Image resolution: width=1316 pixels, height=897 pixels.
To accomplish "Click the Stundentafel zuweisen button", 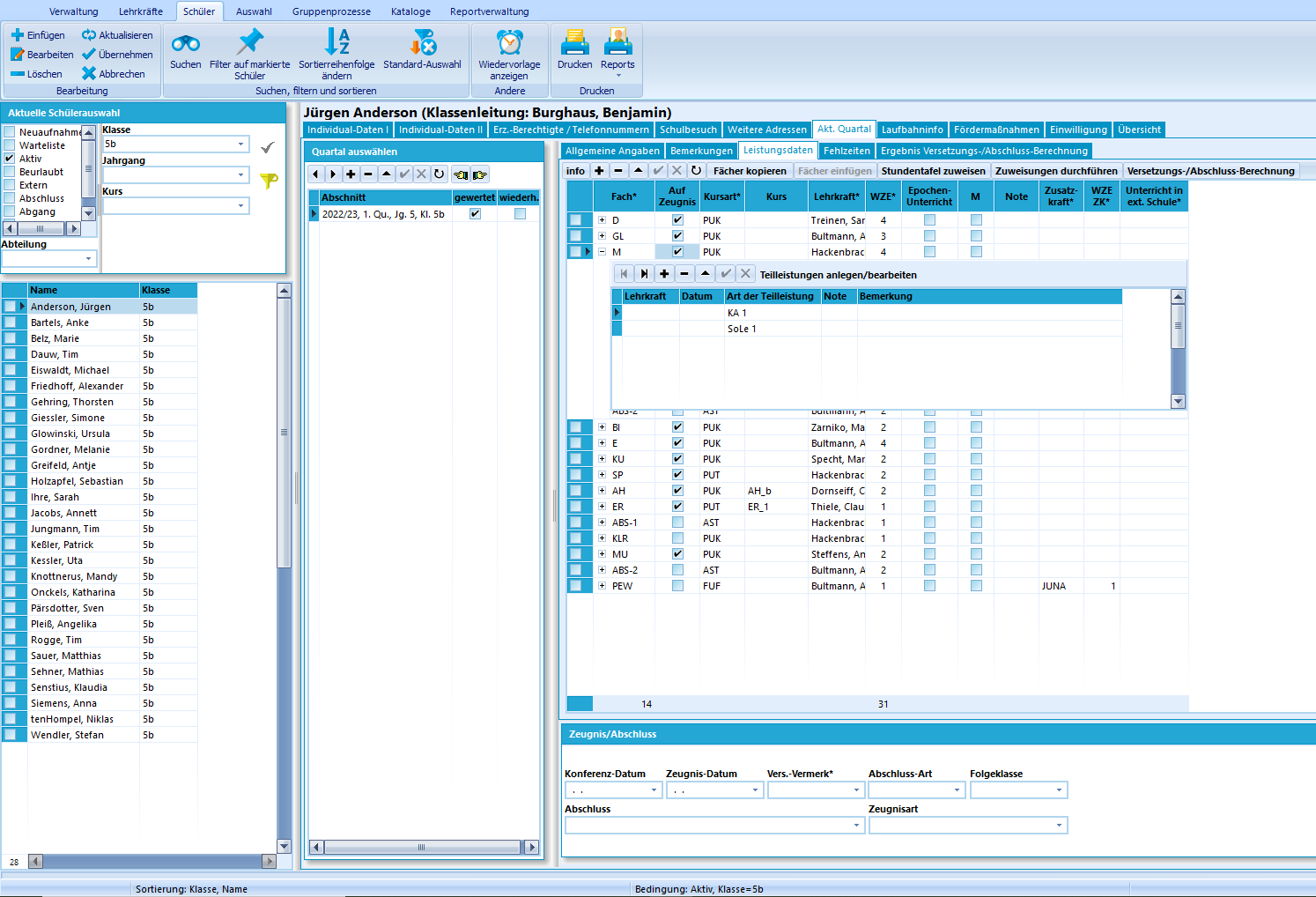I will [933, 171].
